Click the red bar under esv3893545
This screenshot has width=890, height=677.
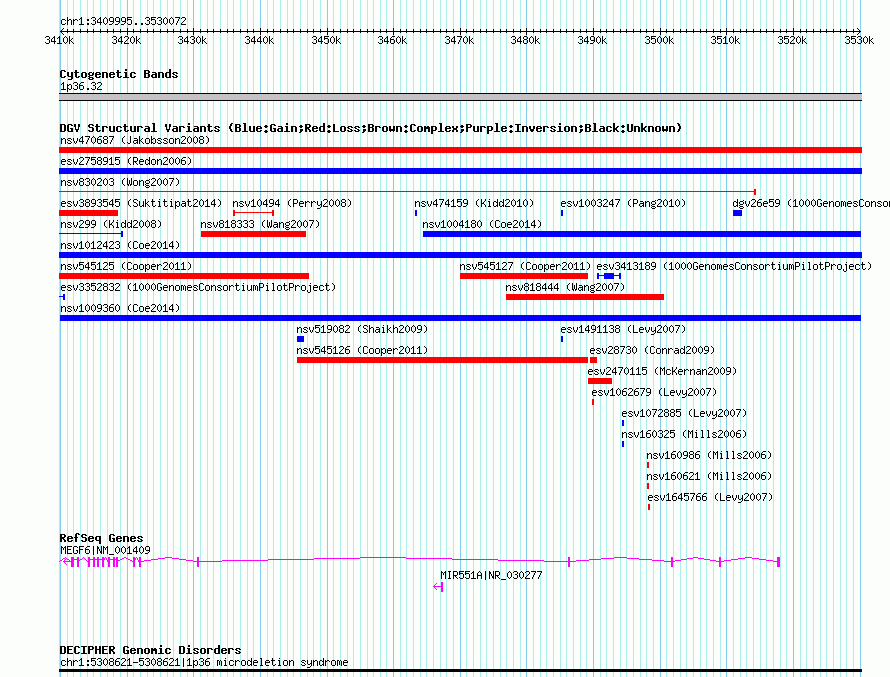coord(89,213)
